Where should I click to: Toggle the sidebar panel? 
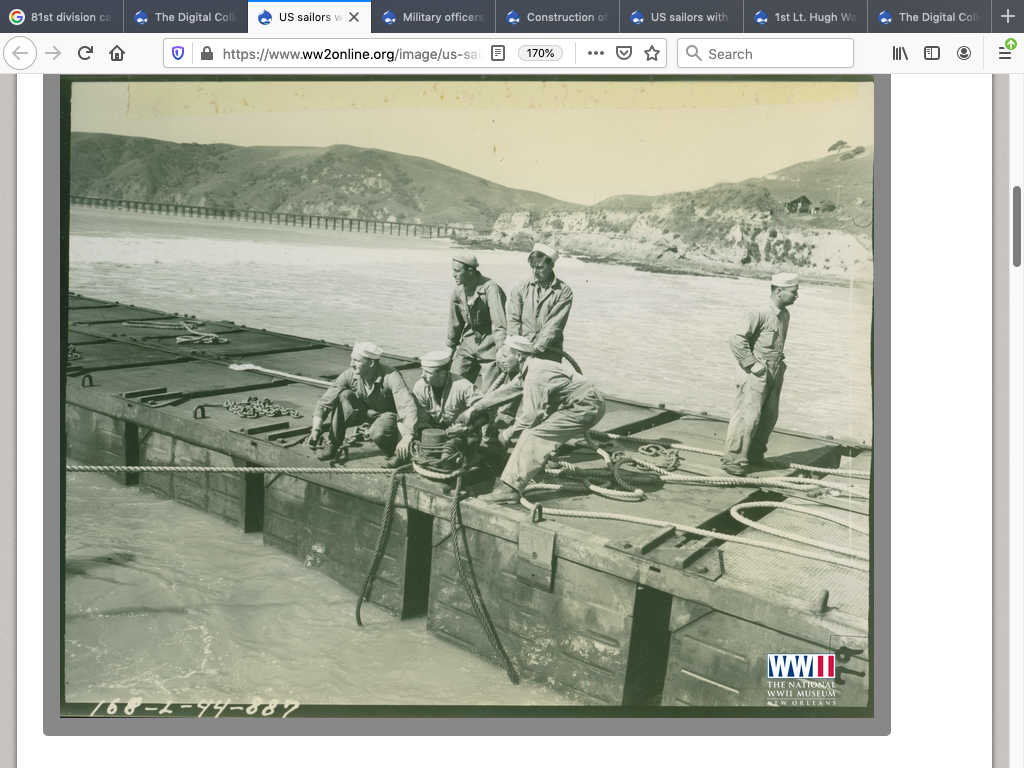(932, 53)
